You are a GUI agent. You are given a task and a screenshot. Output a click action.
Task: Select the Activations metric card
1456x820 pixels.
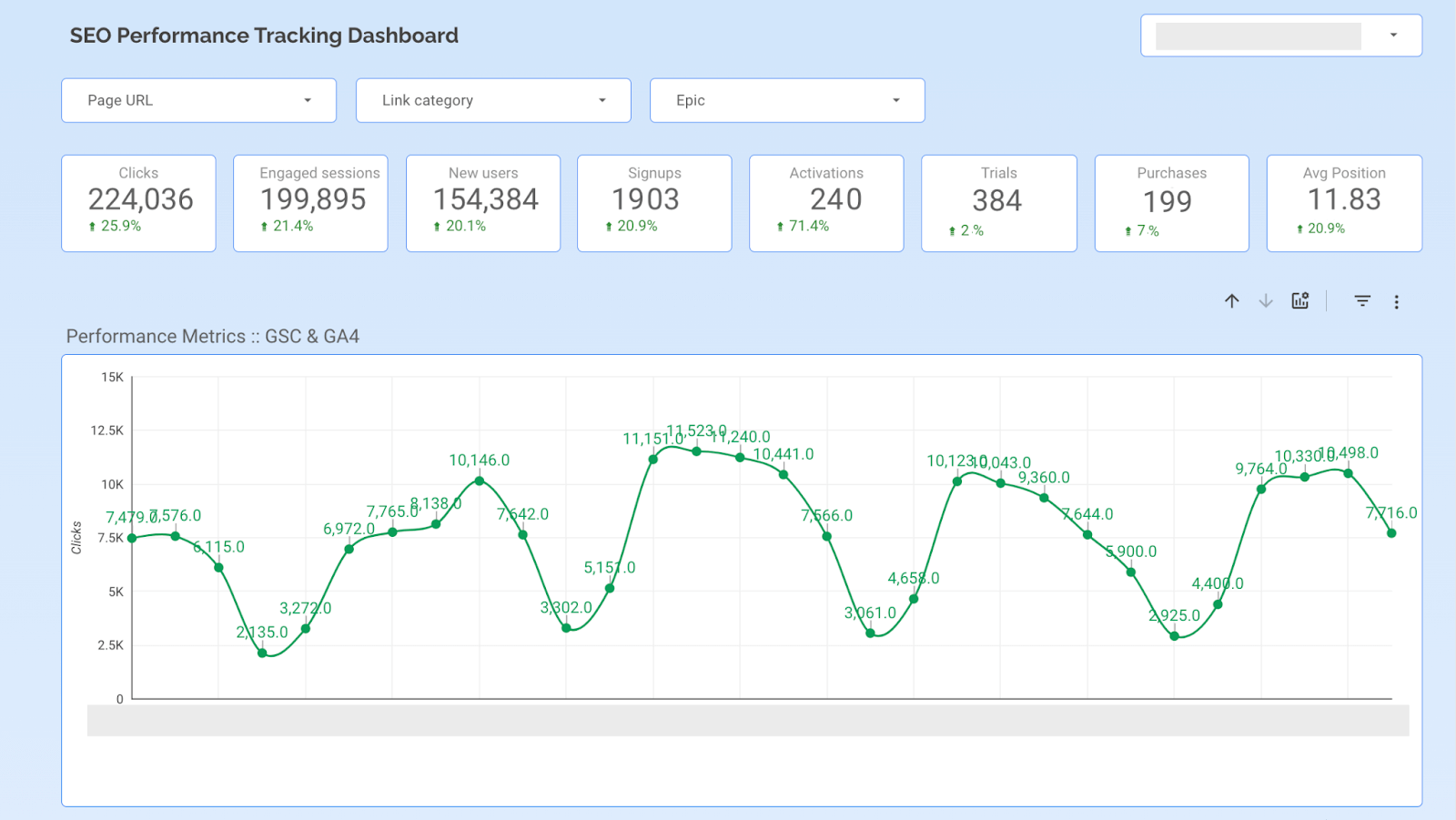tap(826, 203)
